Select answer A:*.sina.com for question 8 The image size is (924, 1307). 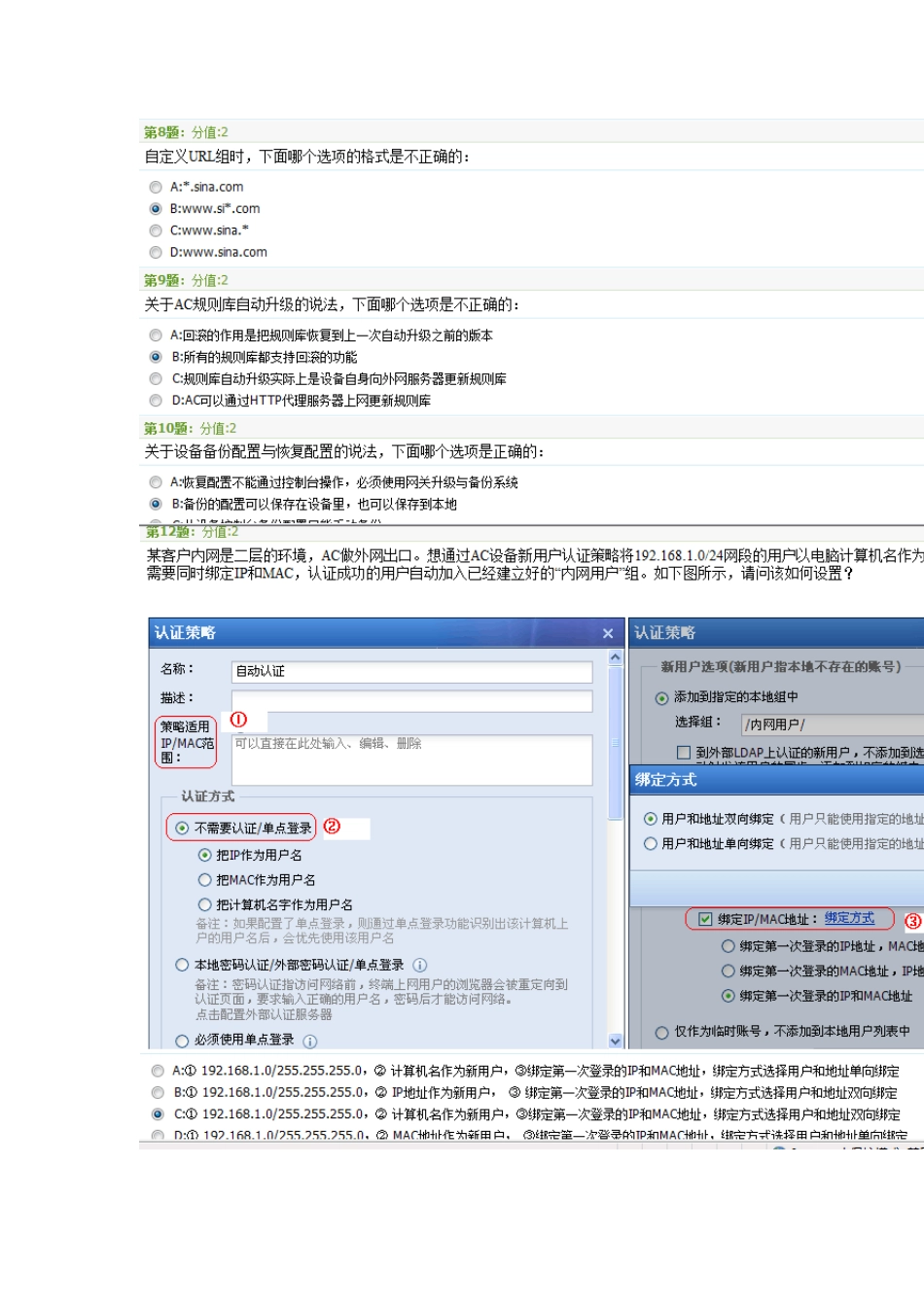156,188
